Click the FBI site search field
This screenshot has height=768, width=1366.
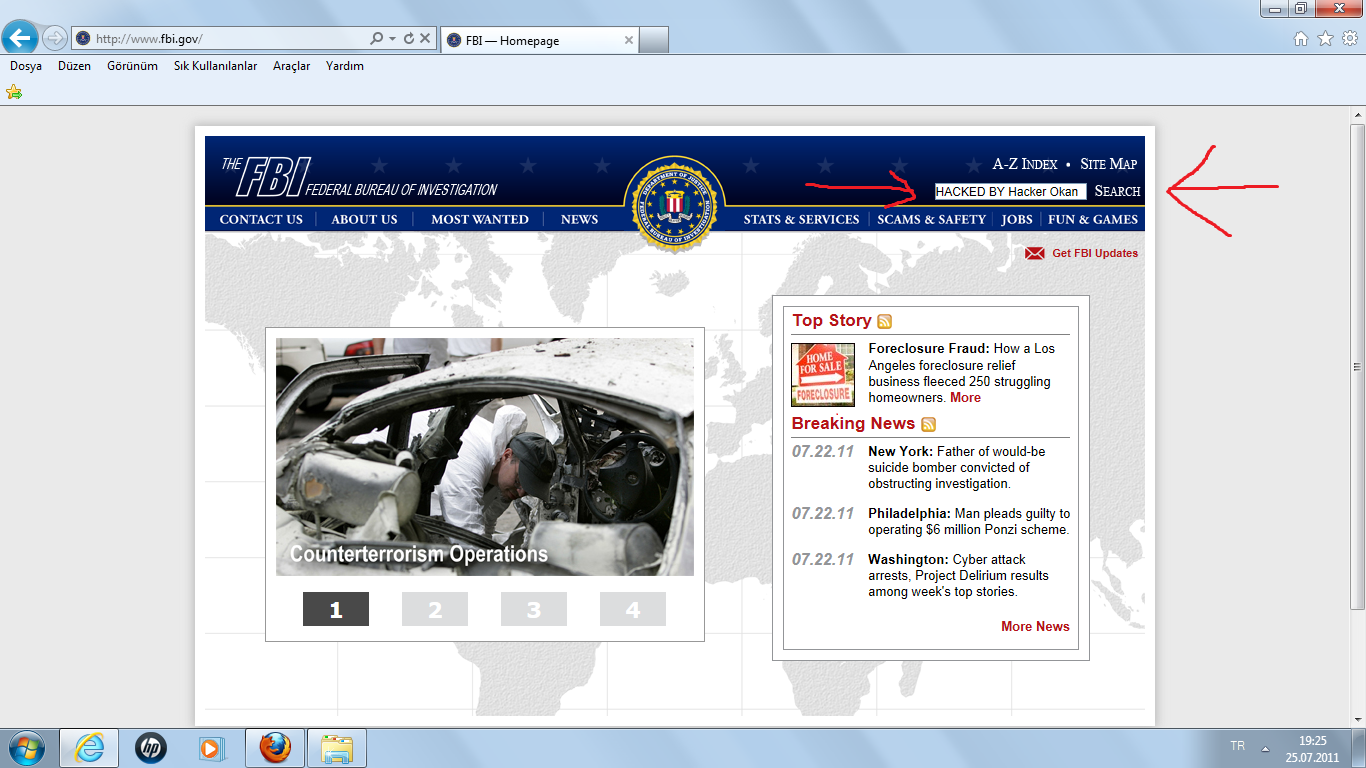(x=1010, y=191)
